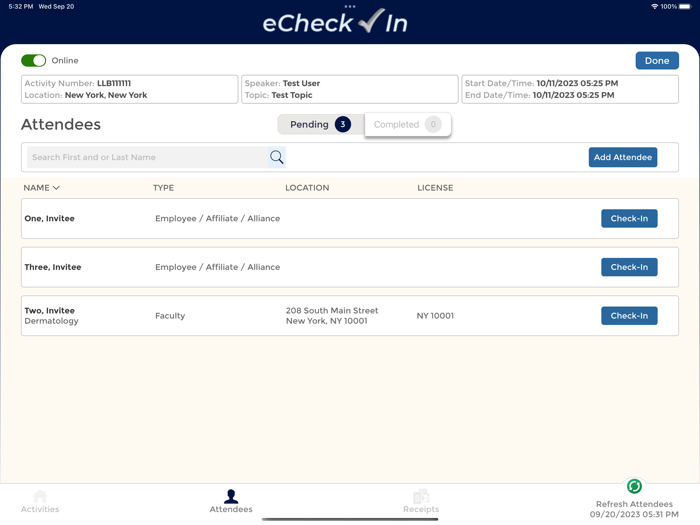Check in Two, Invitee
The width and height of the screenshot is (700, 525).
[629, 316]
